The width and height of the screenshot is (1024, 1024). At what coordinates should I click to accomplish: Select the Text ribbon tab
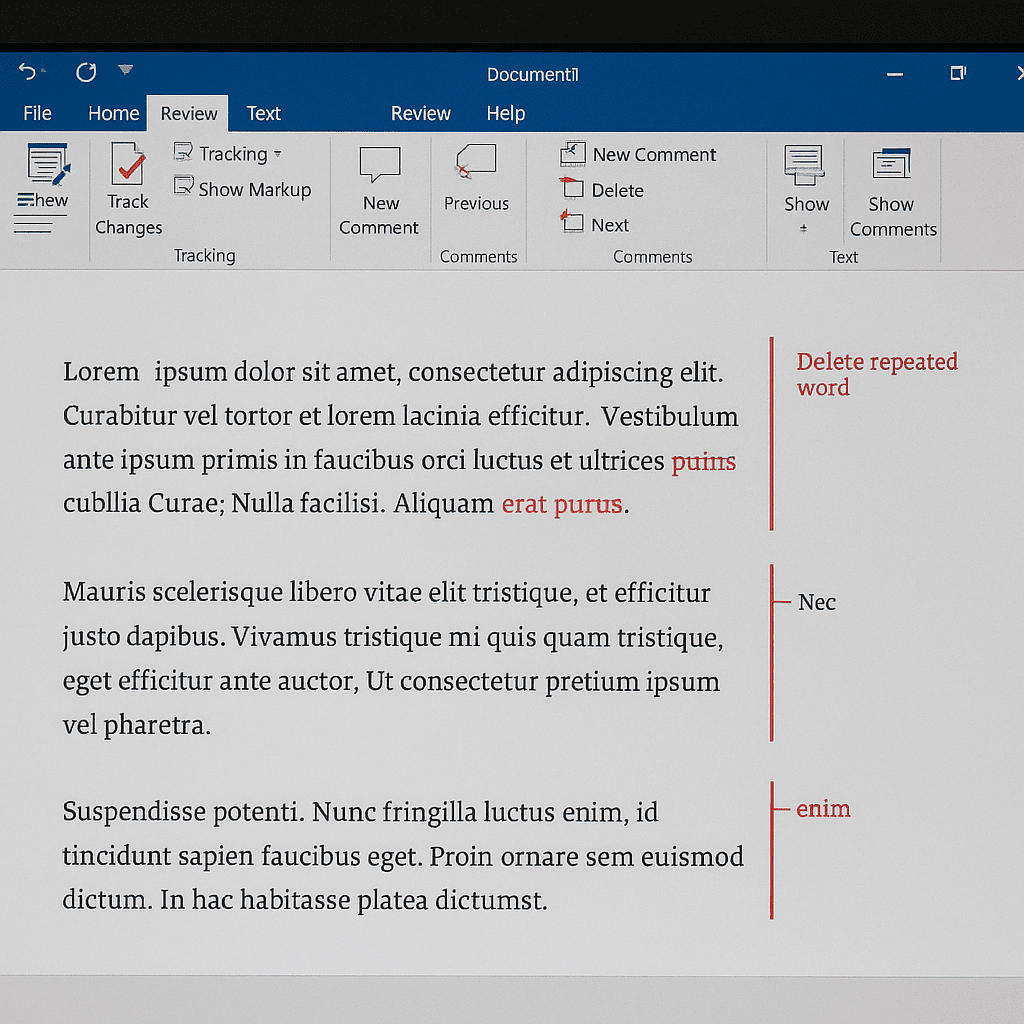pos(263,113)
